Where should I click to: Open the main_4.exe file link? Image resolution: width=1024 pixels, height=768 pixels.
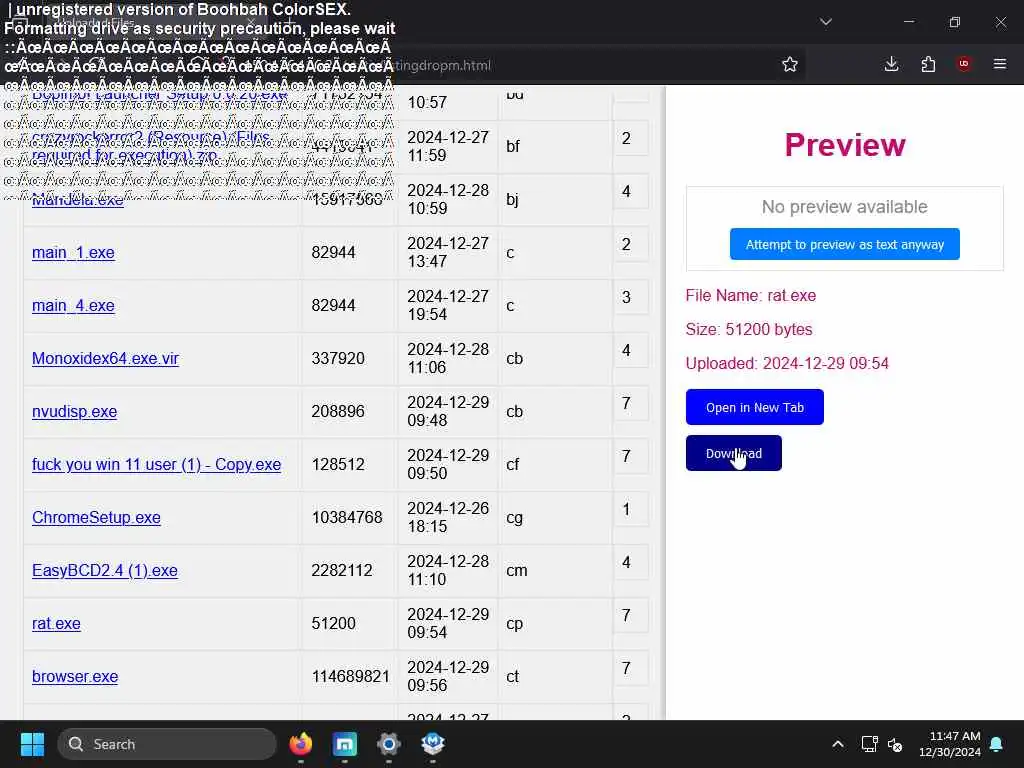coord(73,306)
